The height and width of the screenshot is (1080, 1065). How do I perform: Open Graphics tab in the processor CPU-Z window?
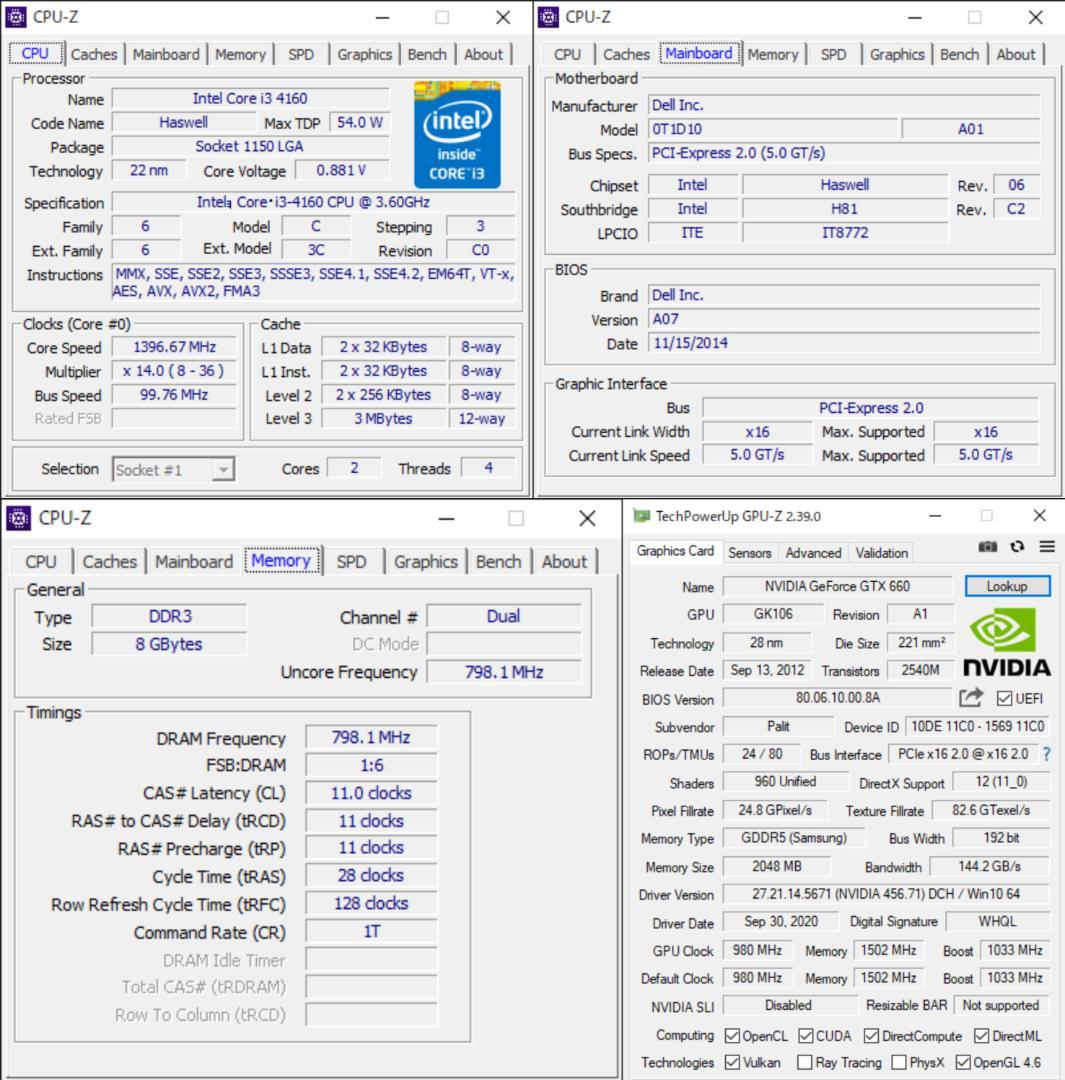click(x=364, y=54)
